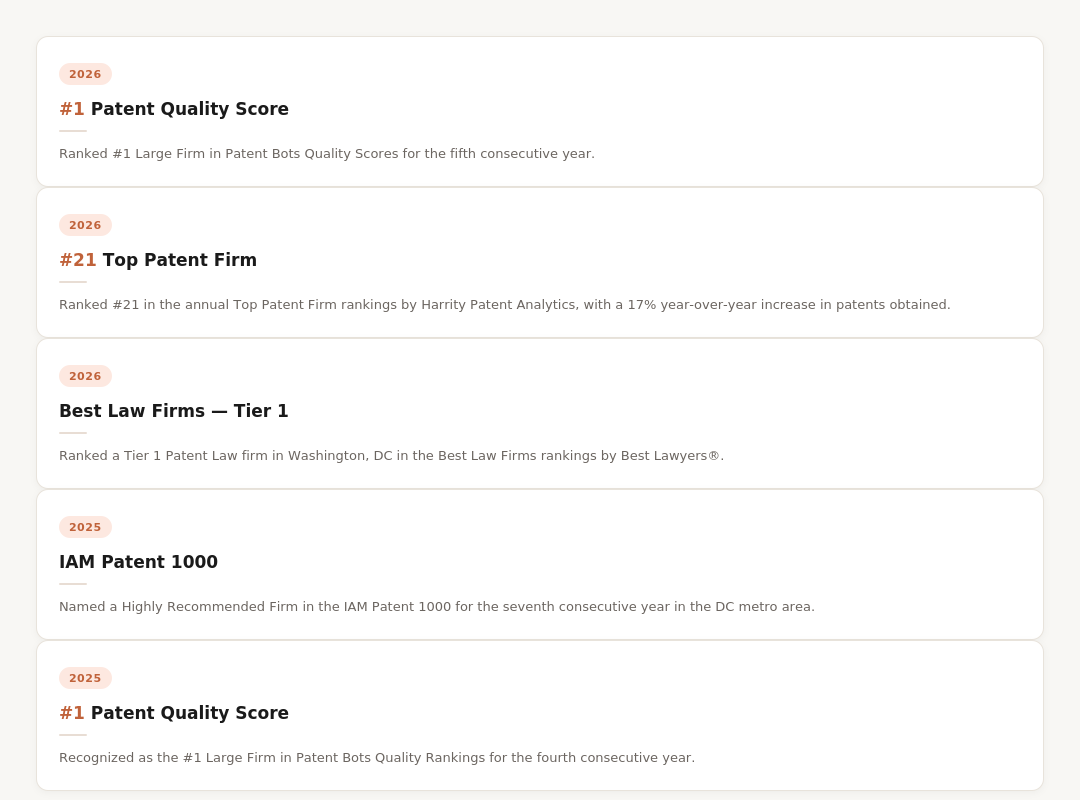This screenshot has width=1080, height=800.
Task: Click the Harrity Patent Analytics ranking description
Action: tap(504, 305)
